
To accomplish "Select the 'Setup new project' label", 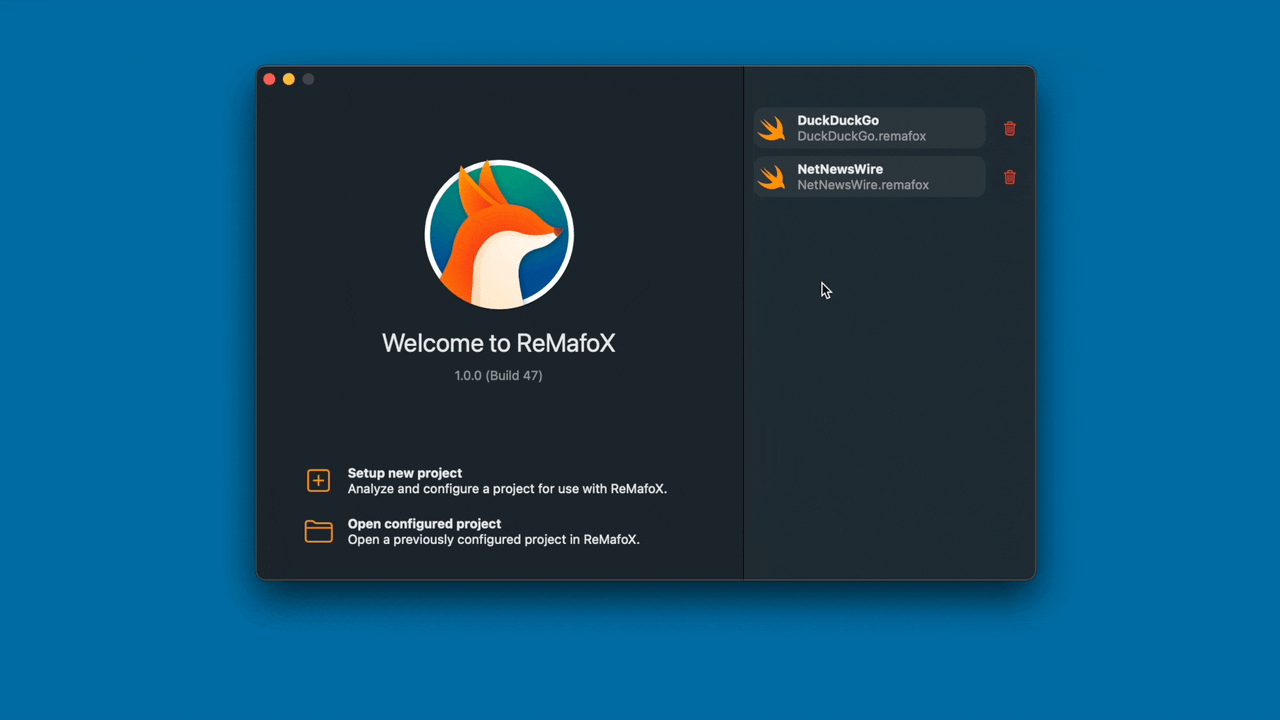I will [x=404, y=473].
